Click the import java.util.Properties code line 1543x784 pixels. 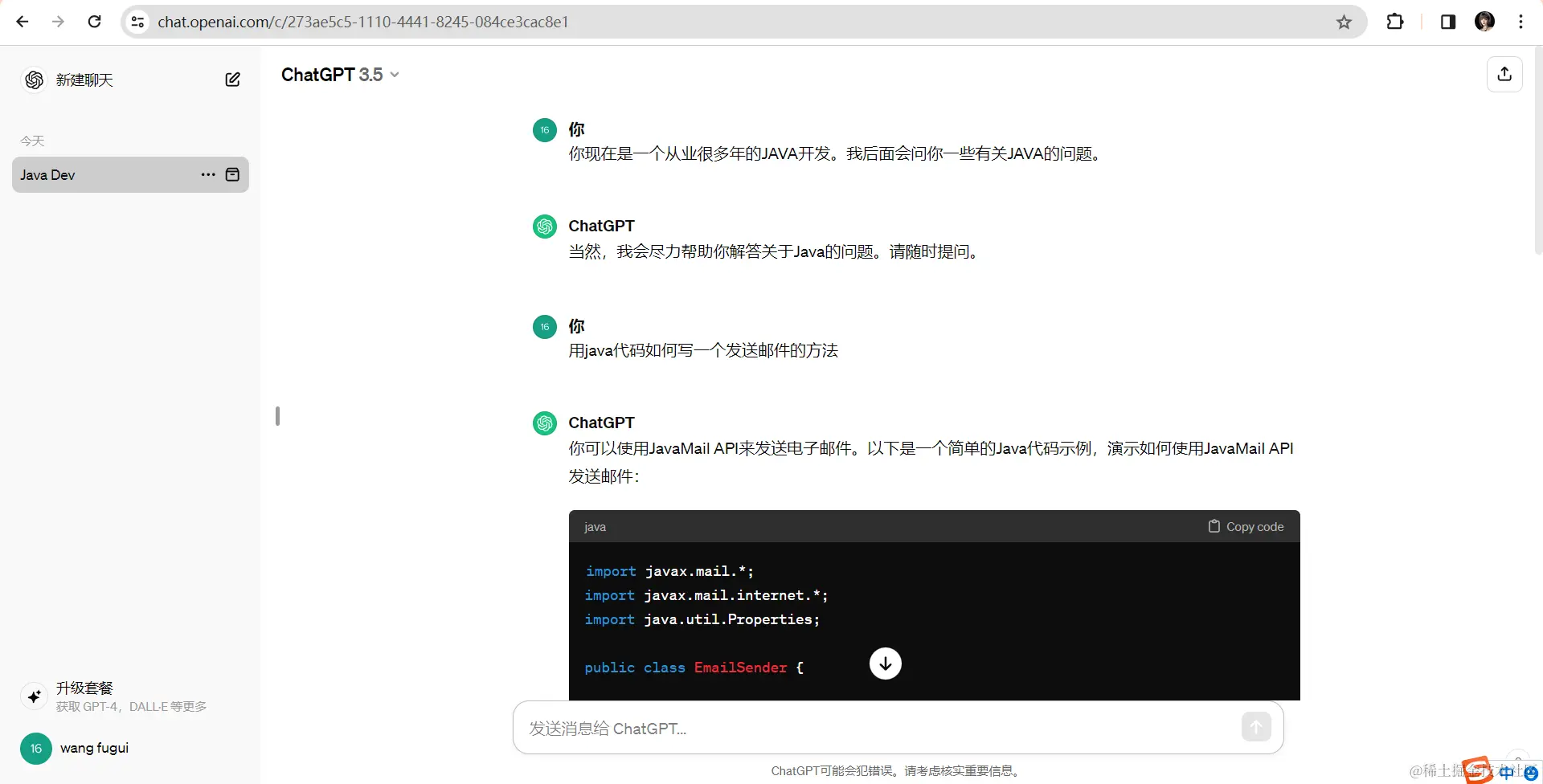point(702,619)
